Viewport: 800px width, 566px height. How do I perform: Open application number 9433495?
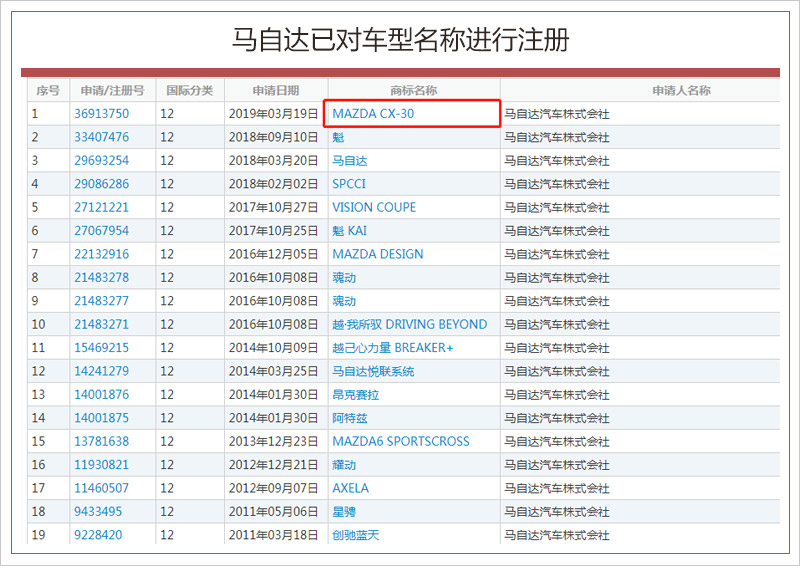click(x=98, y=511)
